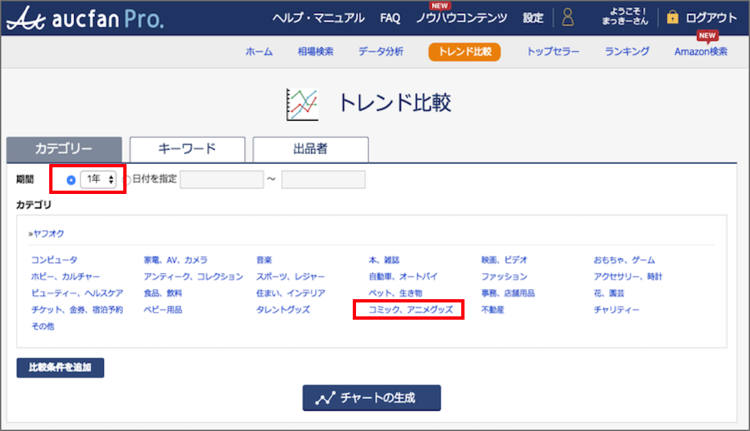Click the チャートの生成 button
Image resolution: width=750 pixels, height=431 pixels.
click(x=372, y=398)
